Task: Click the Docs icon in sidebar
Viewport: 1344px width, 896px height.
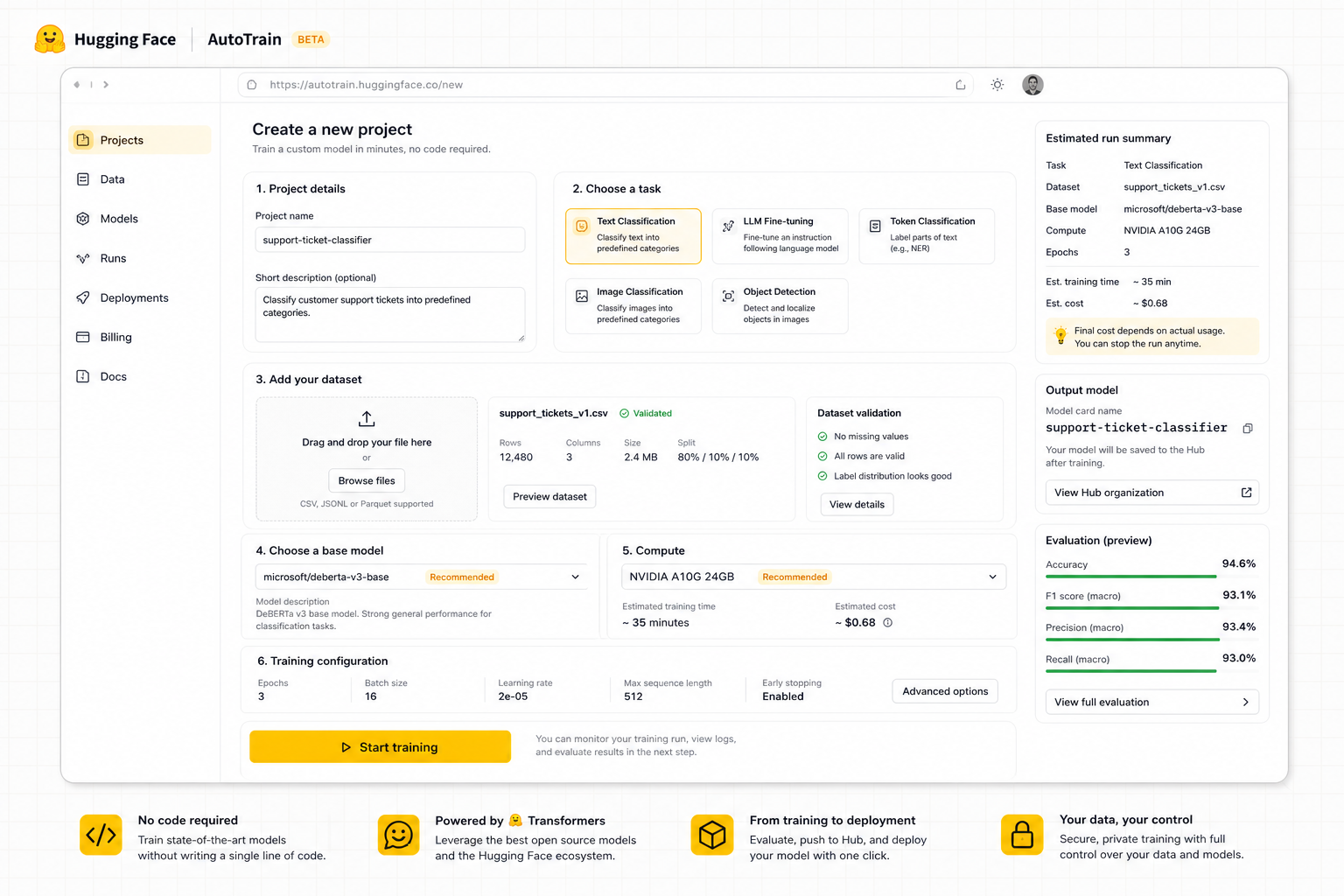Action: [x=83, y=376]
